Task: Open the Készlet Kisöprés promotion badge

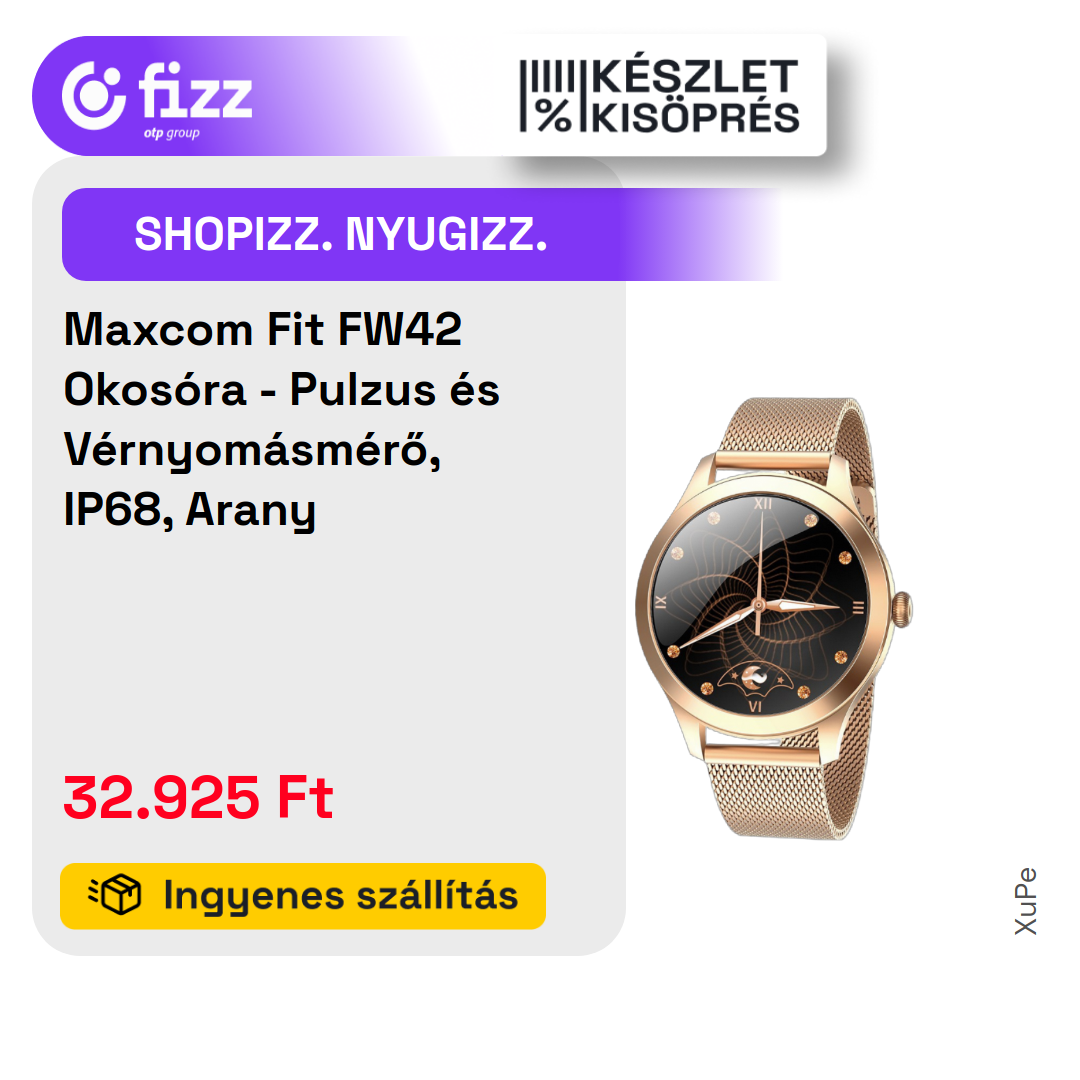Action: (x=658, y=96)
